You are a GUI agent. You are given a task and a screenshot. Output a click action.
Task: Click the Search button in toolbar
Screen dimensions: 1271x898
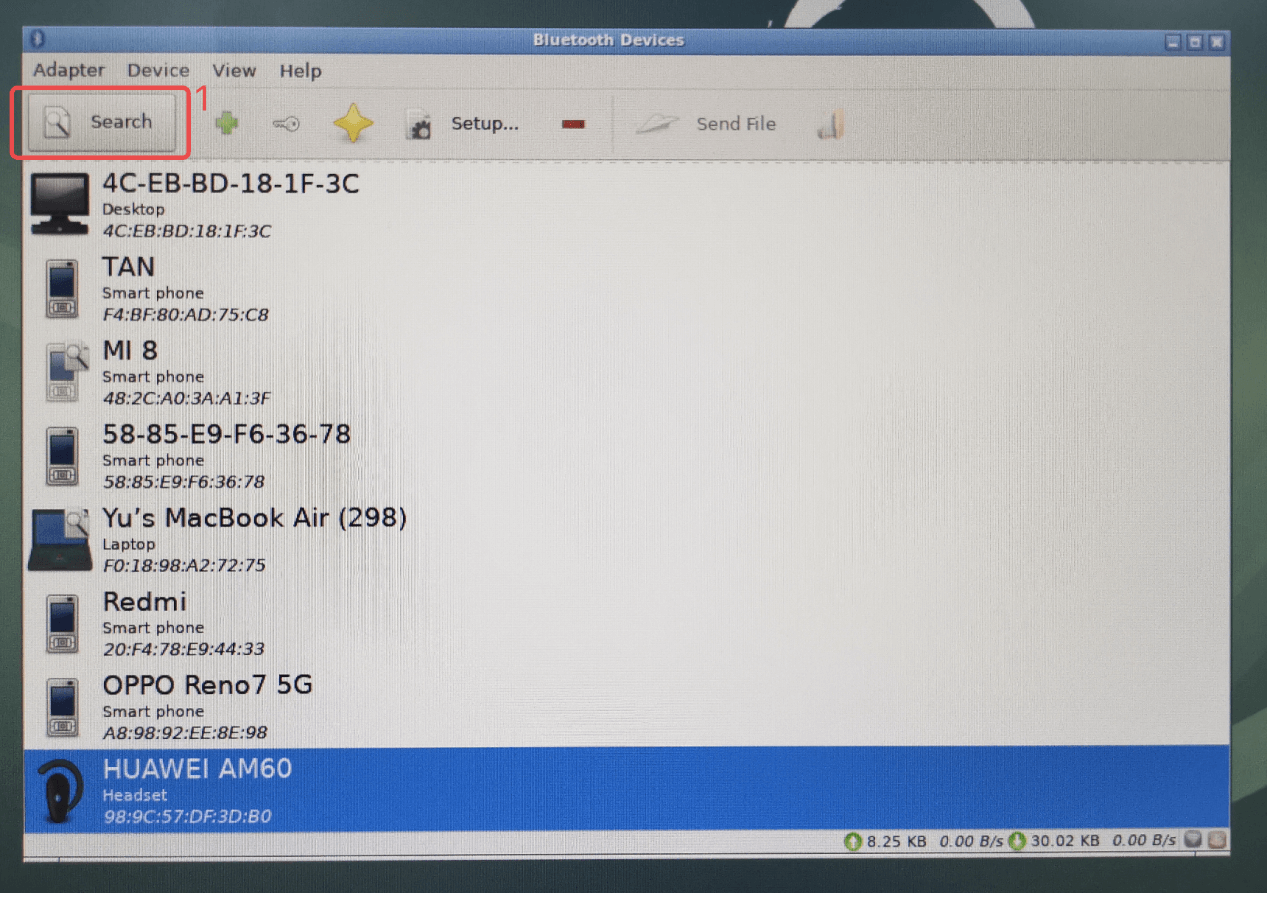[x=100, y=123]
